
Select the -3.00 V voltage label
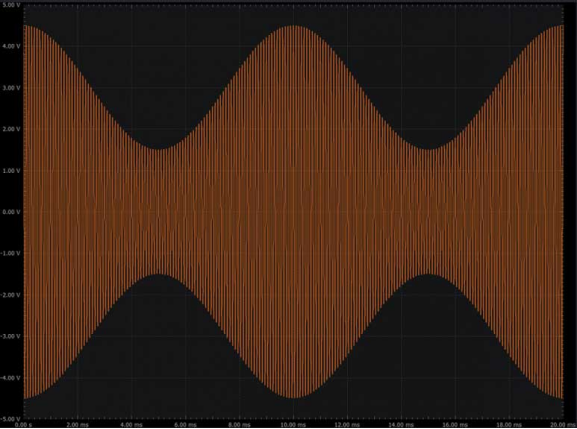[x=11, y=336]
